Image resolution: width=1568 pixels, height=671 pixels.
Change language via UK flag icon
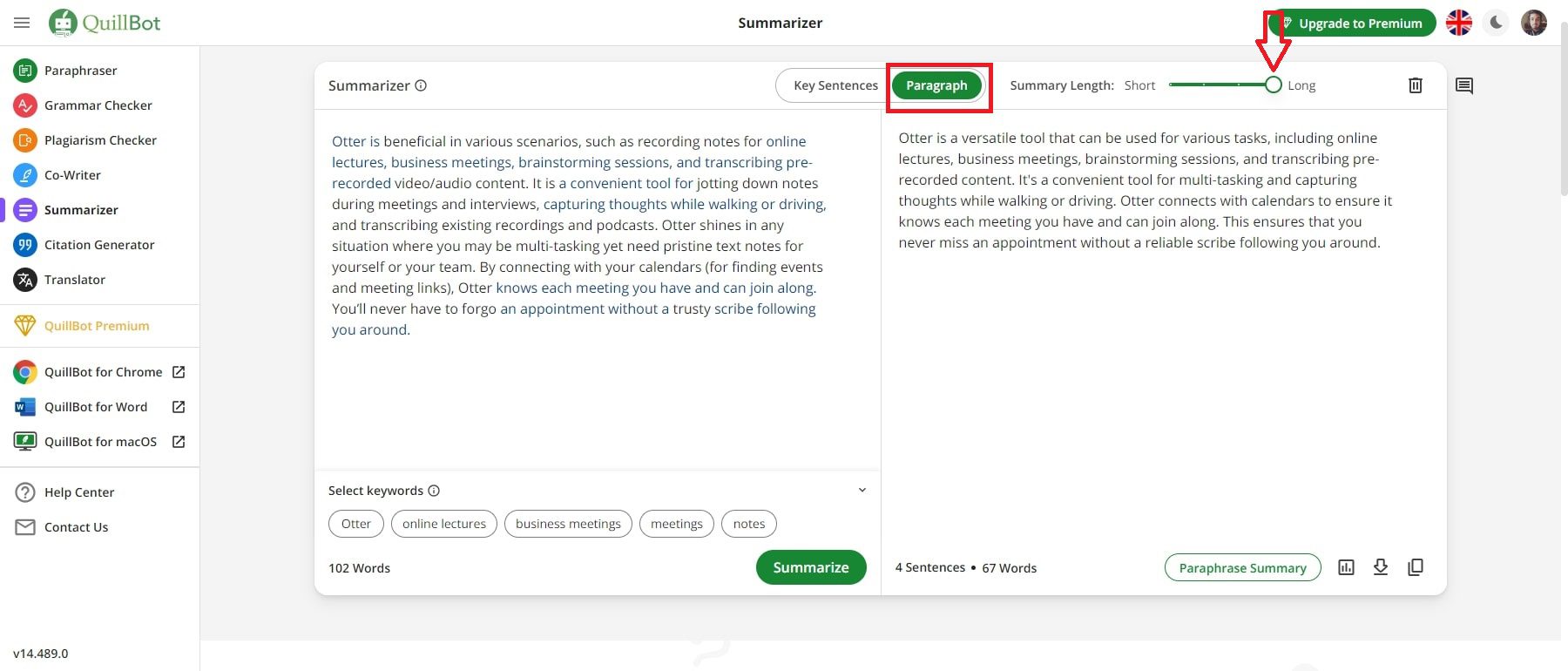pos(1459,23)
